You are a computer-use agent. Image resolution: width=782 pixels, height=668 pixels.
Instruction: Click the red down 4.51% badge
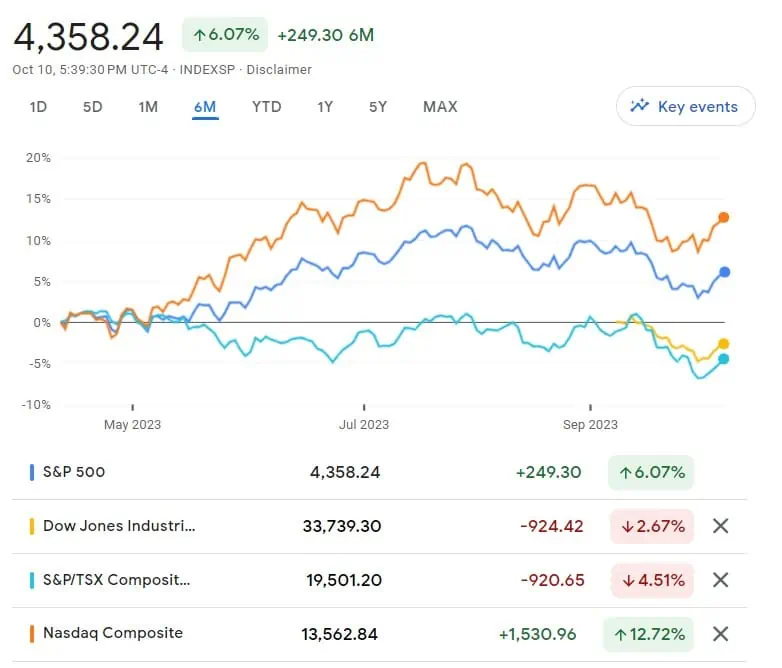pyautogui.click(x=651, y=580)
